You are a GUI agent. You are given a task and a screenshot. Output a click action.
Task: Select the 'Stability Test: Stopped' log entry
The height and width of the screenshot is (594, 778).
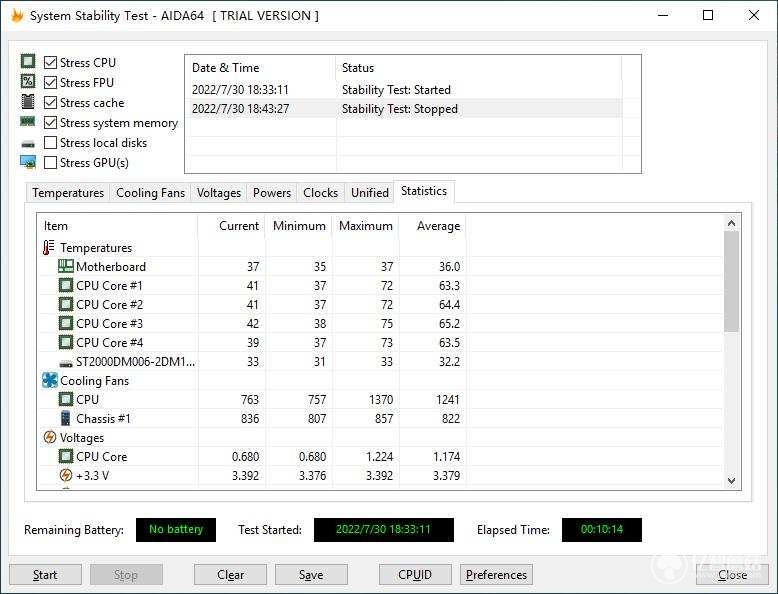(x=404, y=109)
